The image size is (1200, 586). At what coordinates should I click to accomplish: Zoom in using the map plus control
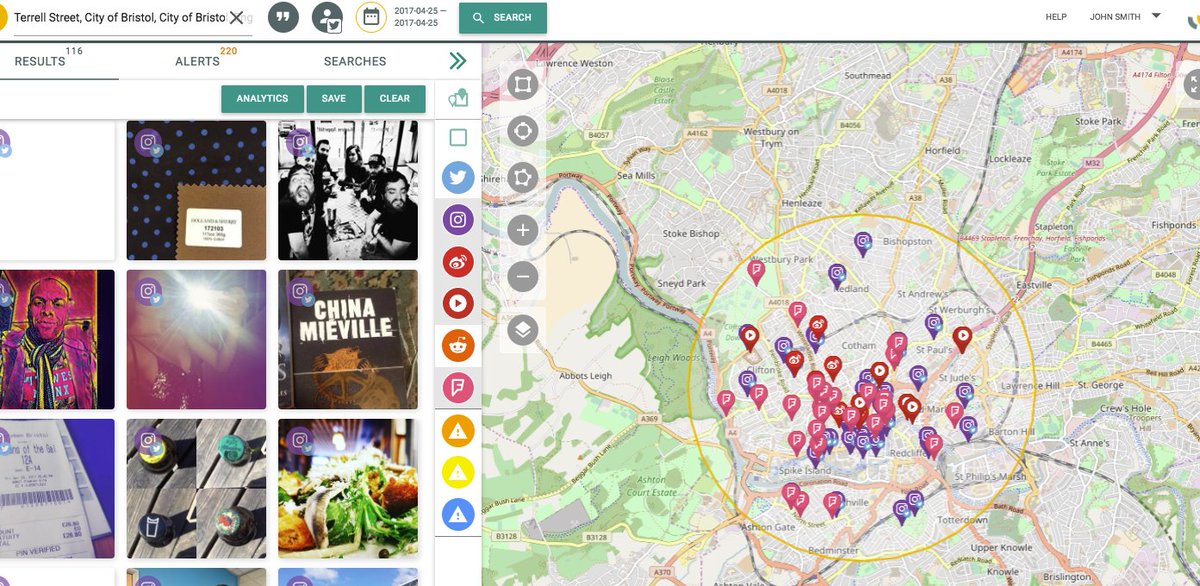click(522, 229)
